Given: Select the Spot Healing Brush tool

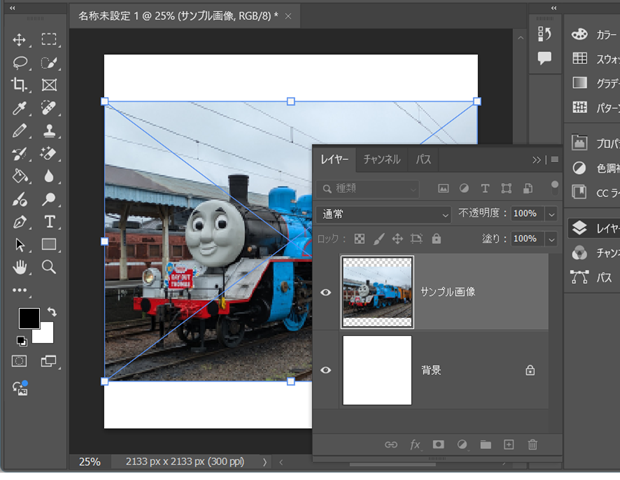Looking at the screenshot, I should pos(49,108).
